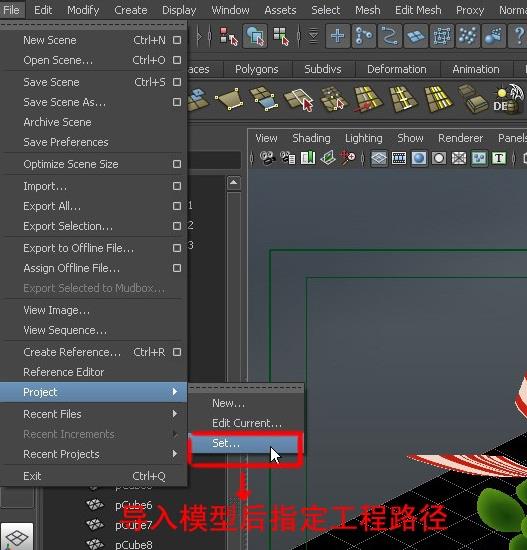Choose New... in Project submenu
This screenshot has width=527, height=550.
click(246, 403)
